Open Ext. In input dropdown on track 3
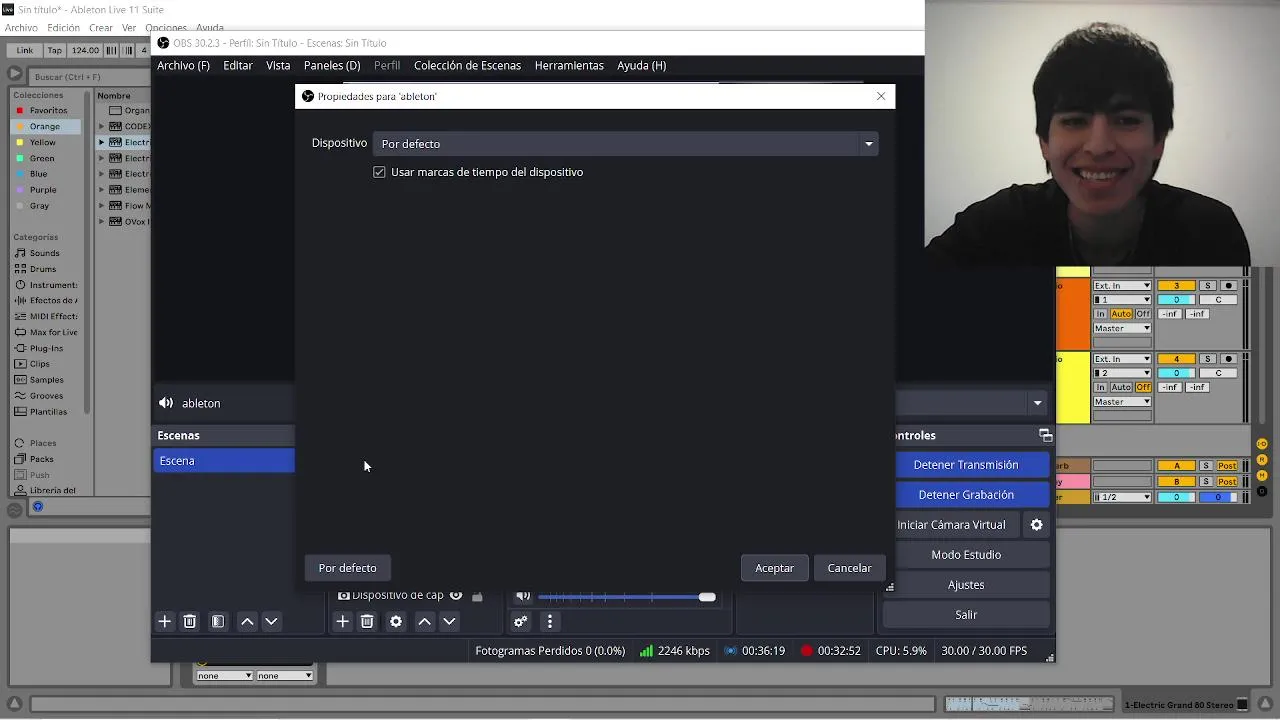The width and height of the screenshot is (1280, 720). pyautogui.click(x=1122, y=286)
